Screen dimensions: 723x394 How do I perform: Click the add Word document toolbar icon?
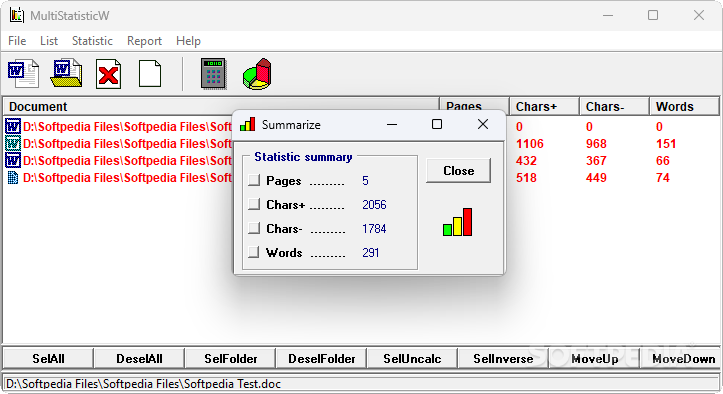(23, 74)
